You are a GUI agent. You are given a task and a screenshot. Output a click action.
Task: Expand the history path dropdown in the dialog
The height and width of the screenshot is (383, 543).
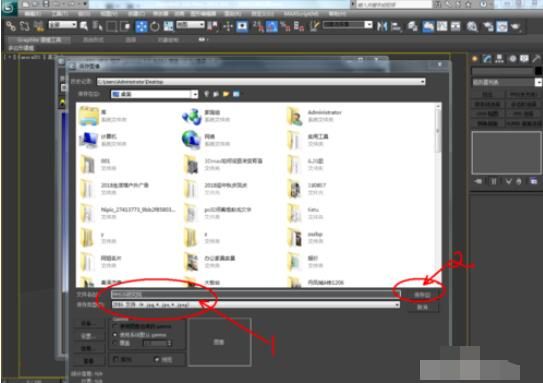[422, 82]
